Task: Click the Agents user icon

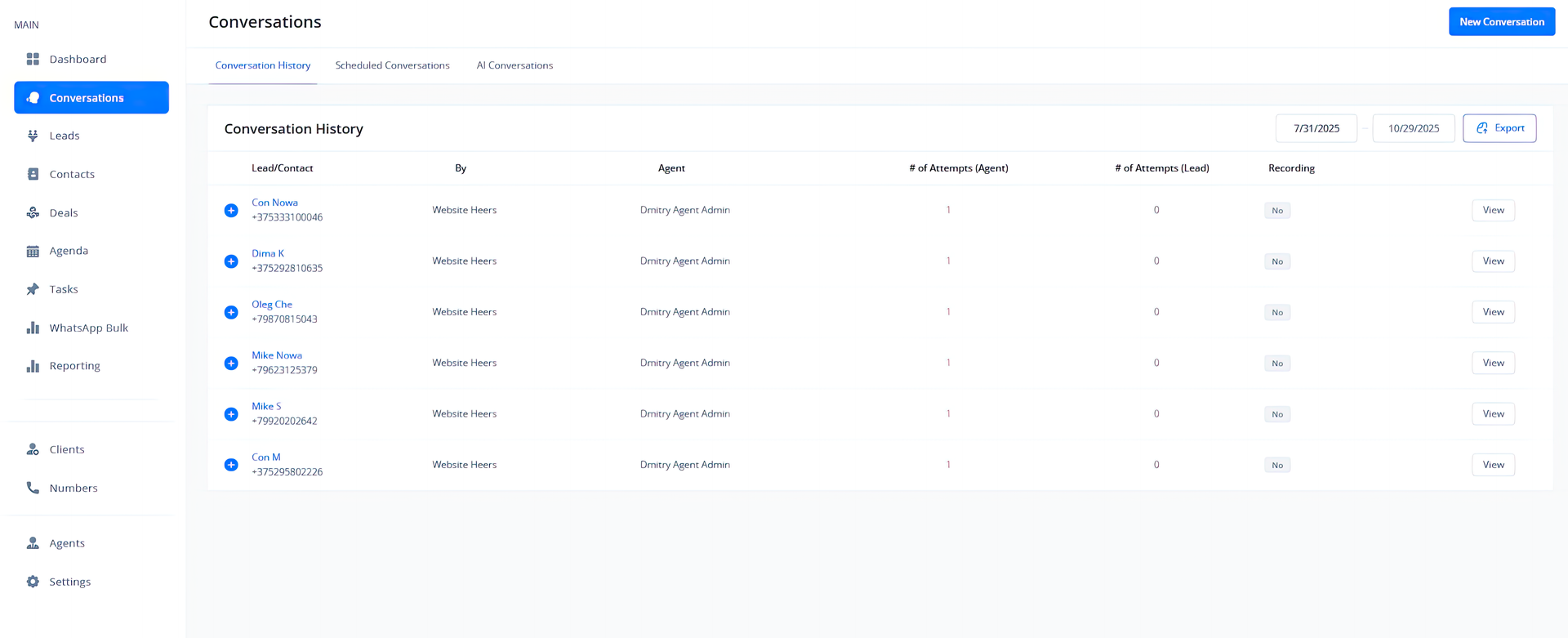Action: pyautogui.click(x=33, y=543)
